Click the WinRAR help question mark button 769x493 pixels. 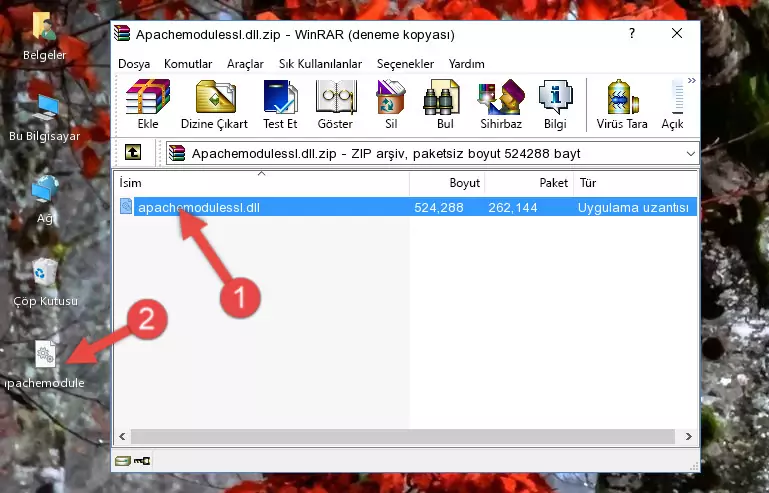point(632,33)
